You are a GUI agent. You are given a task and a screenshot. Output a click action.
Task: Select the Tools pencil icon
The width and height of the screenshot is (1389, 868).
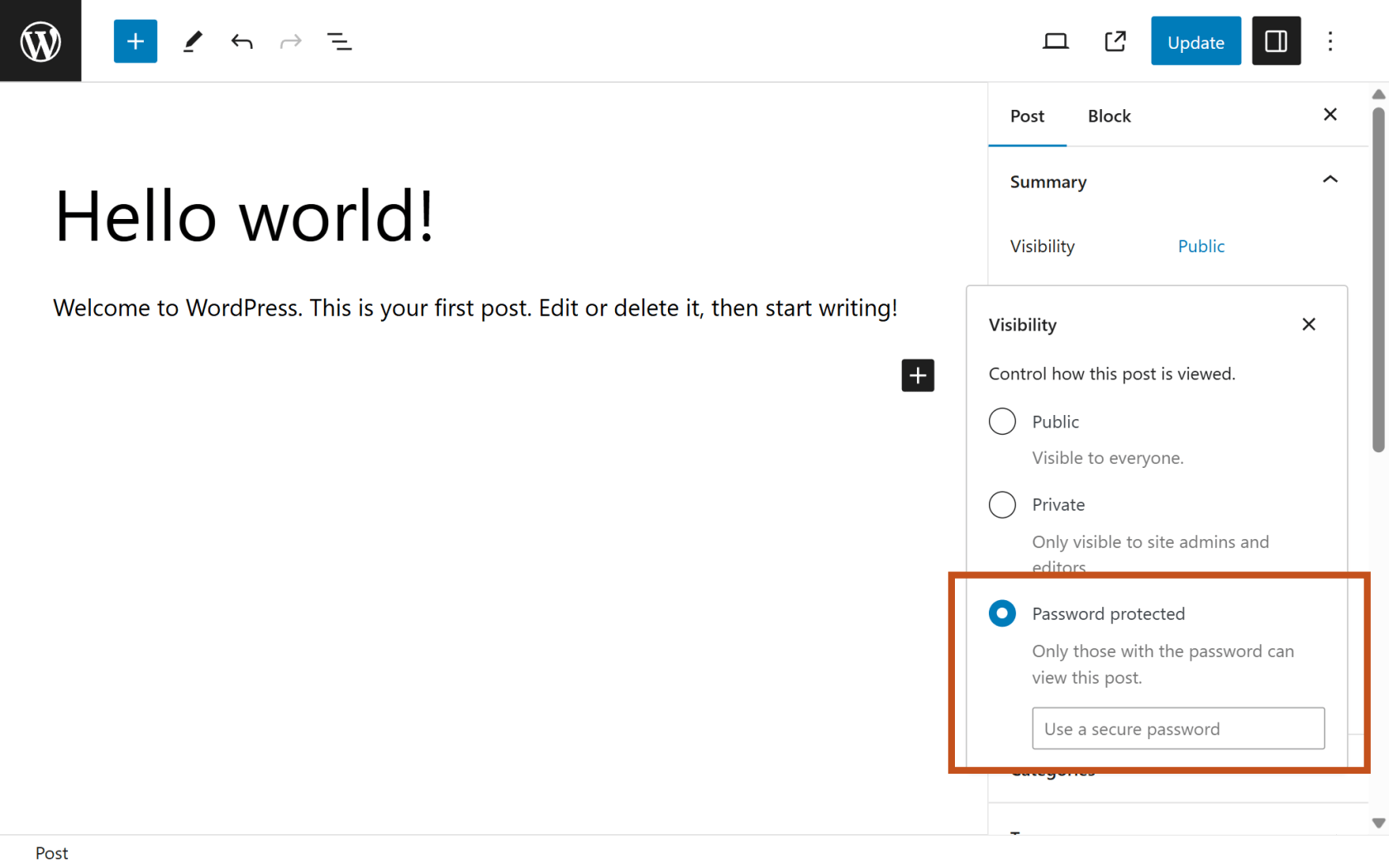coord(193,41)
